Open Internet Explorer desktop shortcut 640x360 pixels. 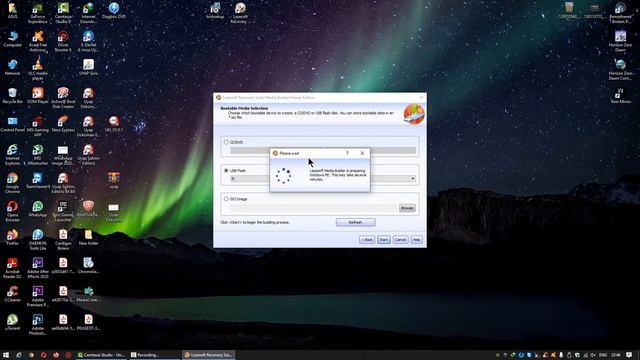click(13, 154)
